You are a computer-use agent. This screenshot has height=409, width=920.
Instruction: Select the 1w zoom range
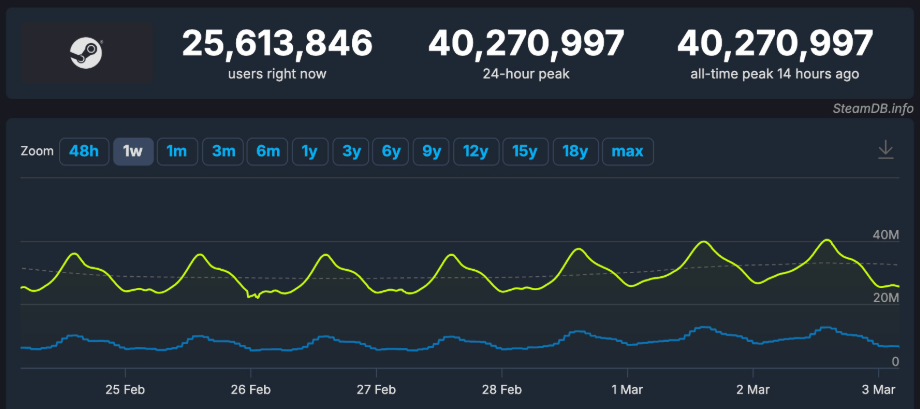132,151
